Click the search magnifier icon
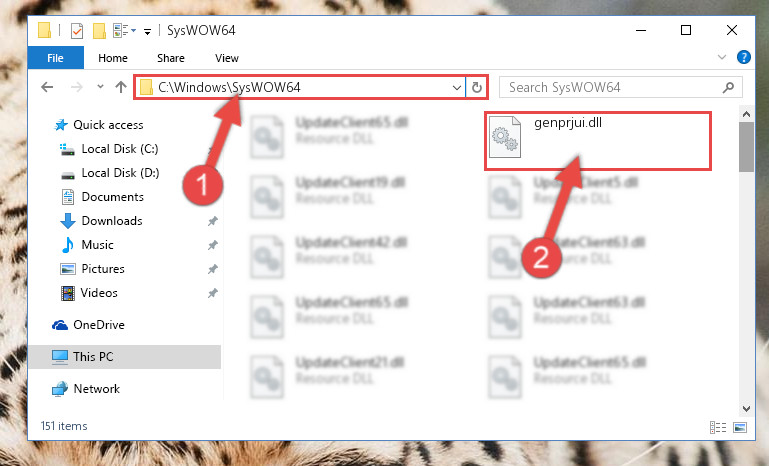This screenshot has height=466, width=769. tap(728, 88)
